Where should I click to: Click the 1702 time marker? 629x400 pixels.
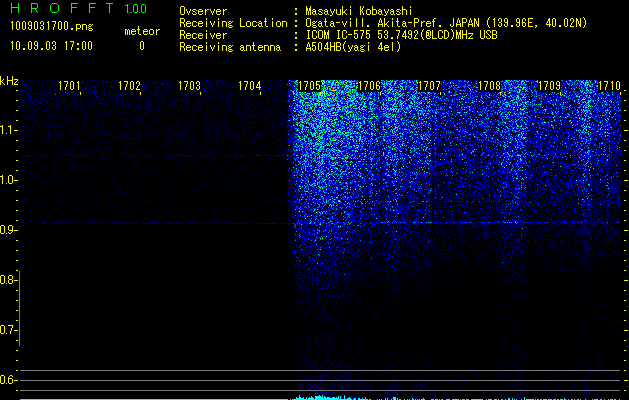point(130,86)
